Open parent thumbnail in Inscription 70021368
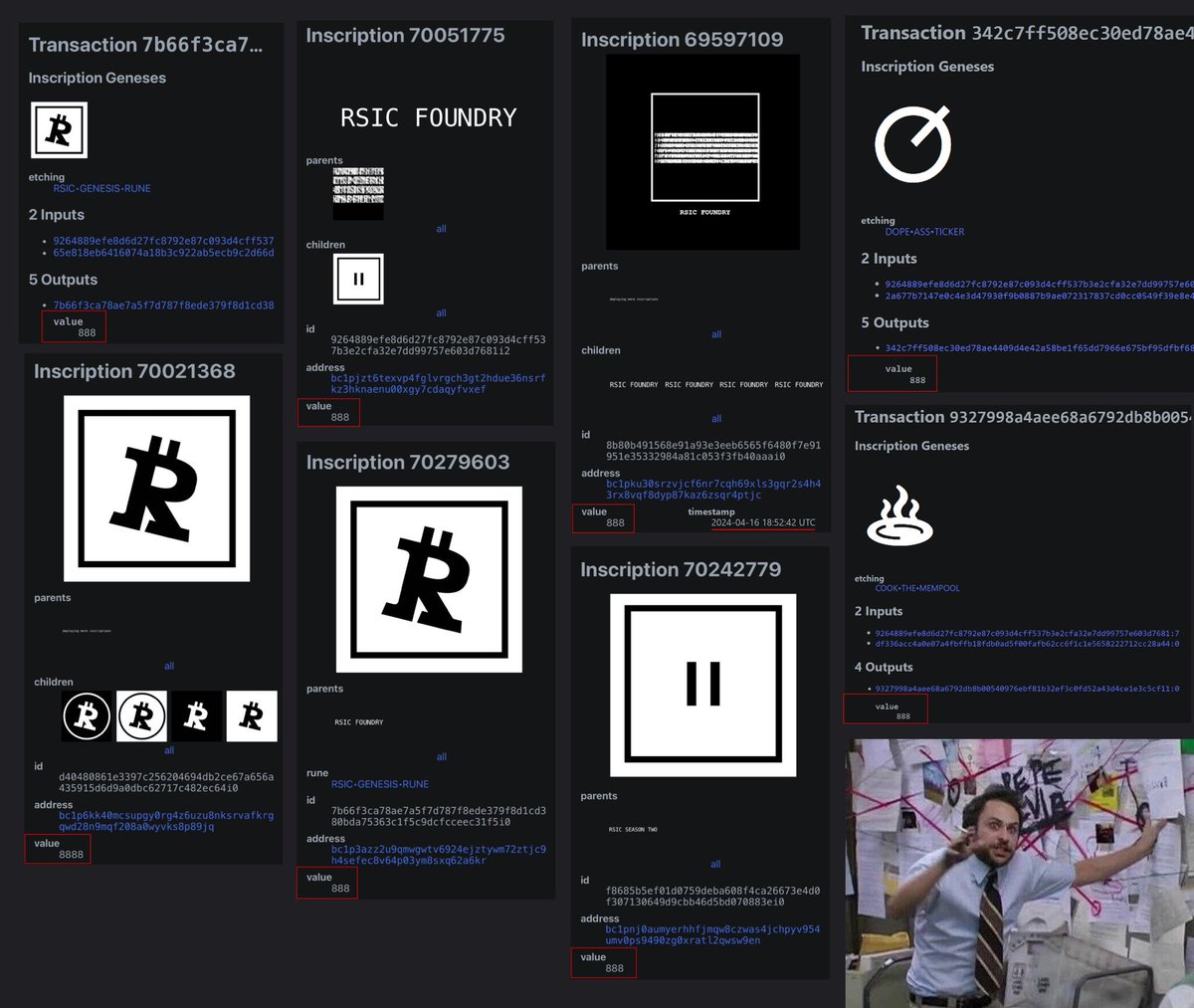This screenshot has height=1008, width=1194. [87, 631]
